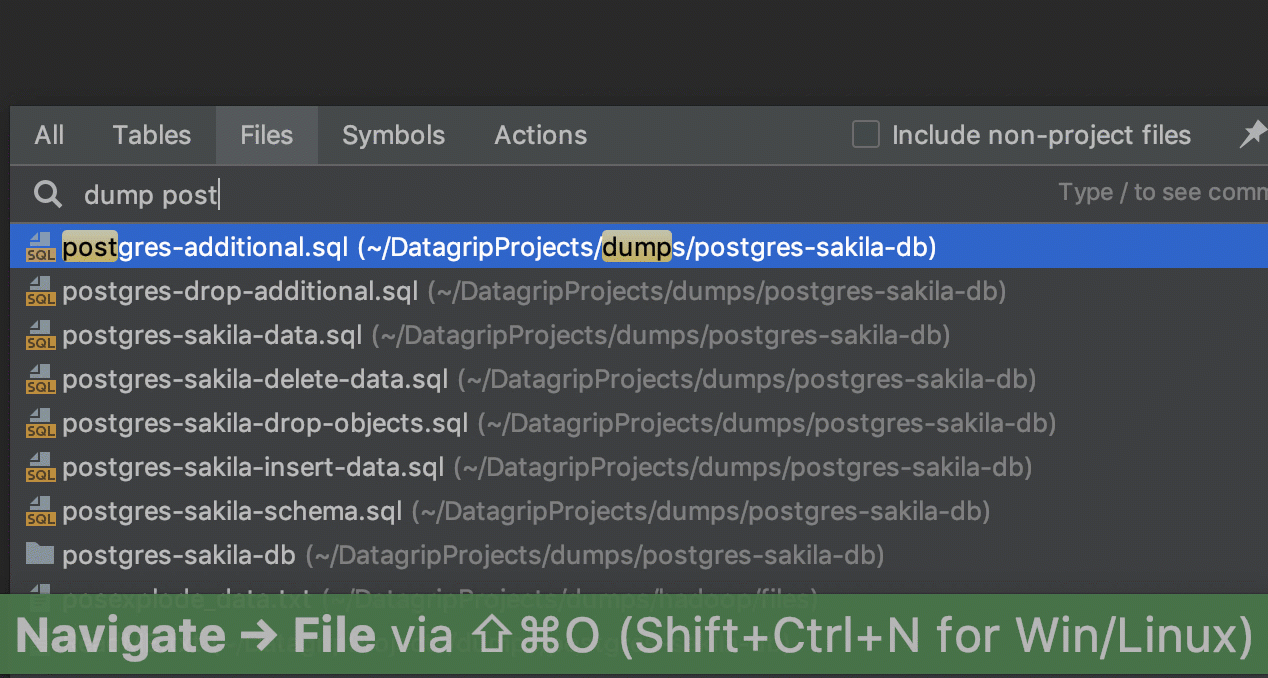Click SQL file icon beside postgres-drop-additional.sql
1268x678 pixels.
pos(41,291)
